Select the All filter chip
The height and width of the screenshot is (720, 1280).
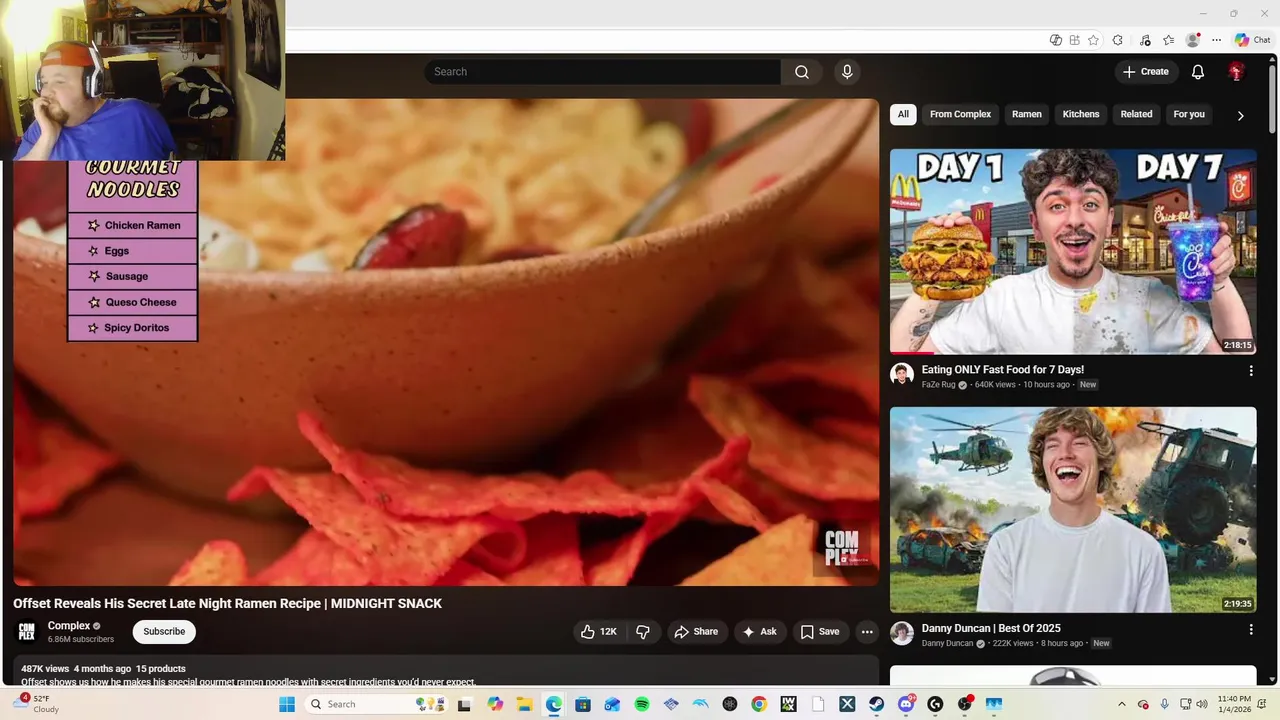(x=903, y=114)
